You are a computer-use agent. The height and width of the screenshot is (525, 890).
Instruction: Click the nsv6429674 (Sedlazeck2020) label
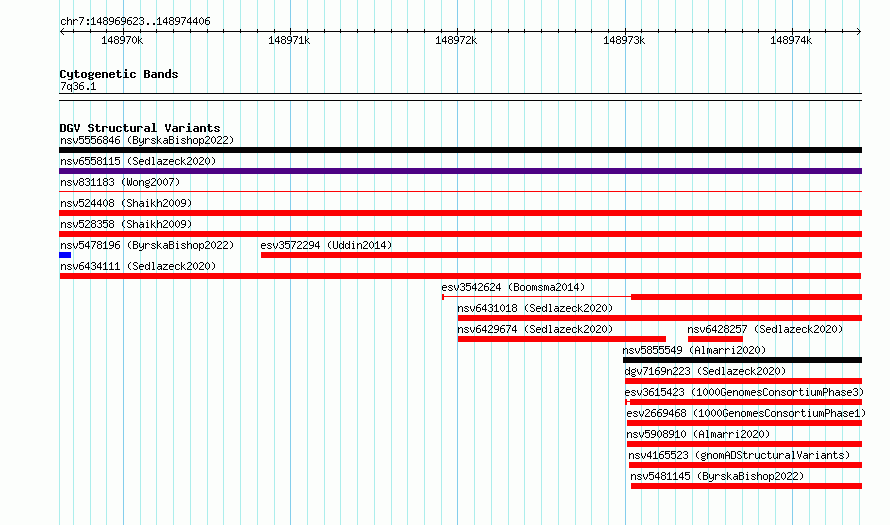[x=535, y=329]
